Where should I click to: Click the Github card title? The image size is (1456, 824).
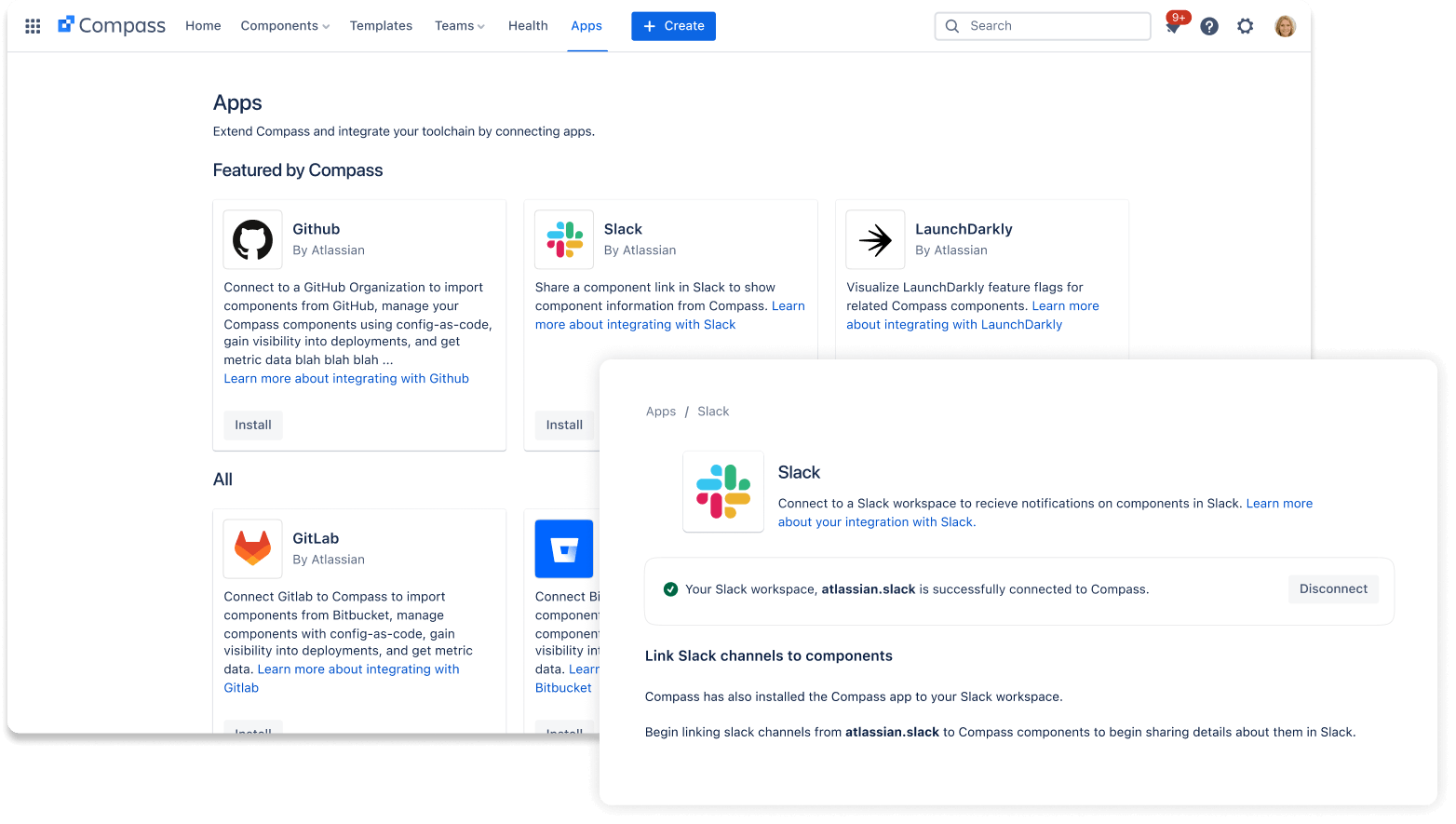[317, 229]
